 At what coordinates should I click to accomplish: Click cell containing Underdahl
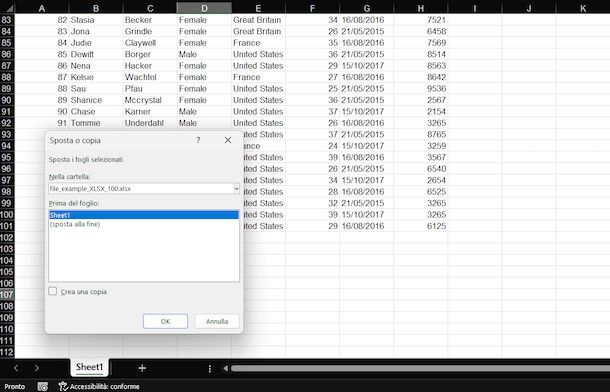coord(150,123)
